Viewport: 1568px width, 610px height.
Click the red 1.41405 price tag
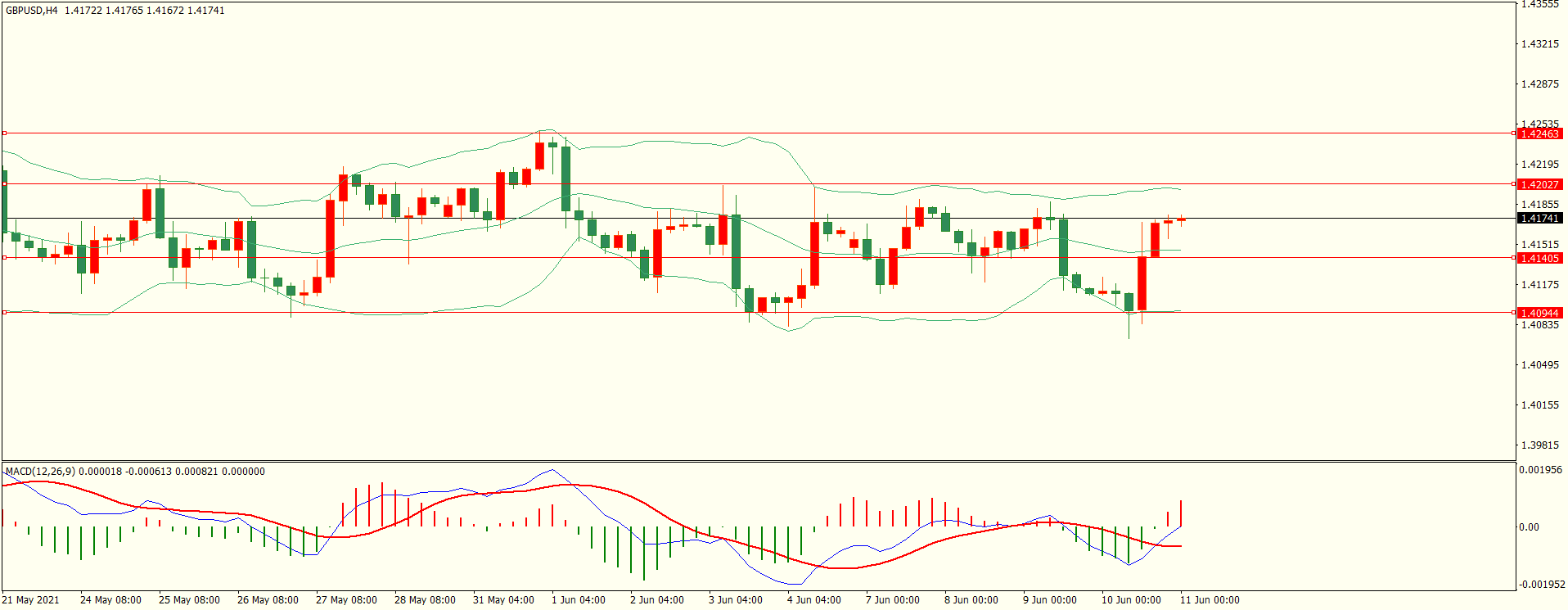(1539, 258)
